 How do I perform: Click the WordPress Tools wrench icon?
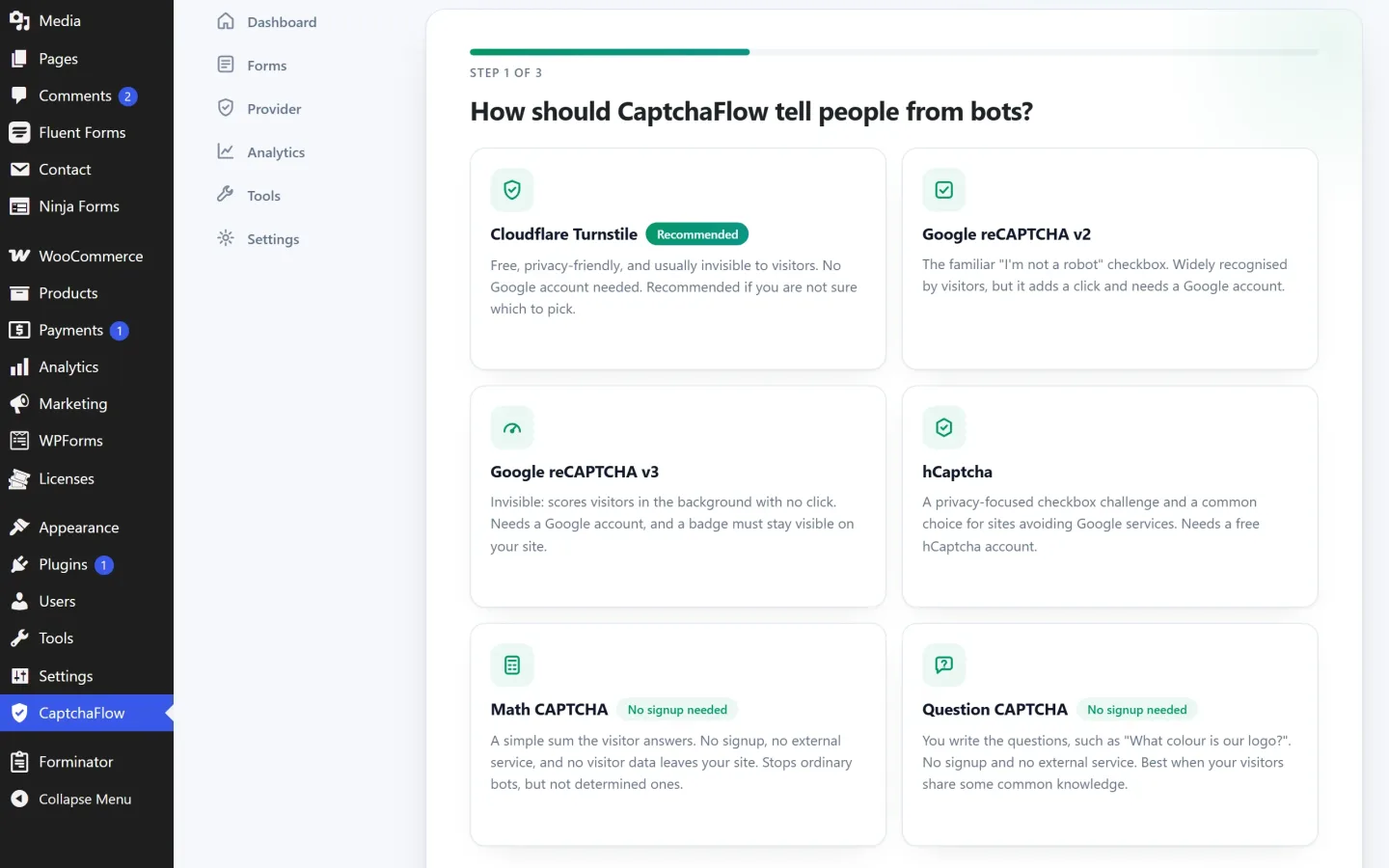coord(19,638)
